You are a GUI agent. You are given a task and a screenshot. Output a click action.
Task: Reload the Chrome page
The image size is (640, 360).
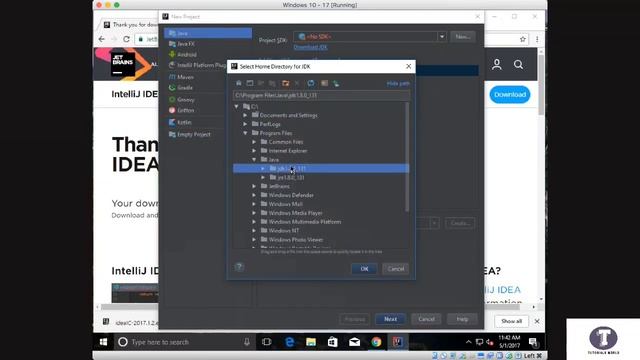(x=127, y=39)
